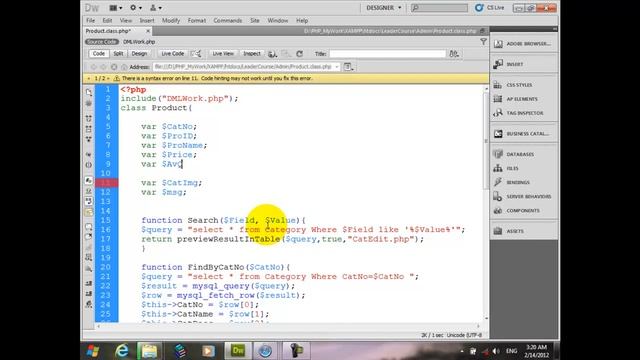Open Internet Explorer from taskbar
This screenshot has width=640, height=360.
click(122, 351)
